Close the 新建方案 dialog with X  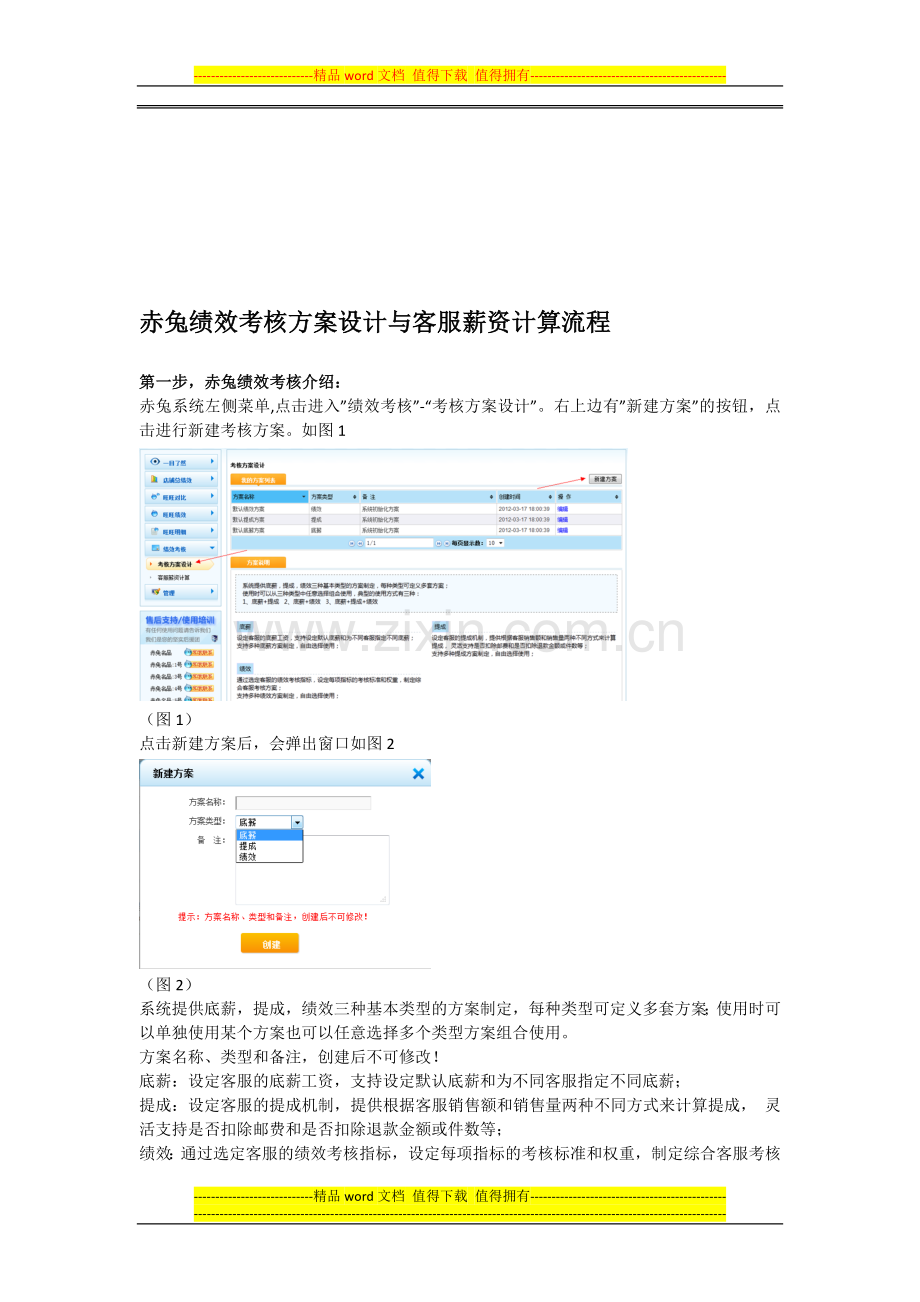tap(418, 773)
